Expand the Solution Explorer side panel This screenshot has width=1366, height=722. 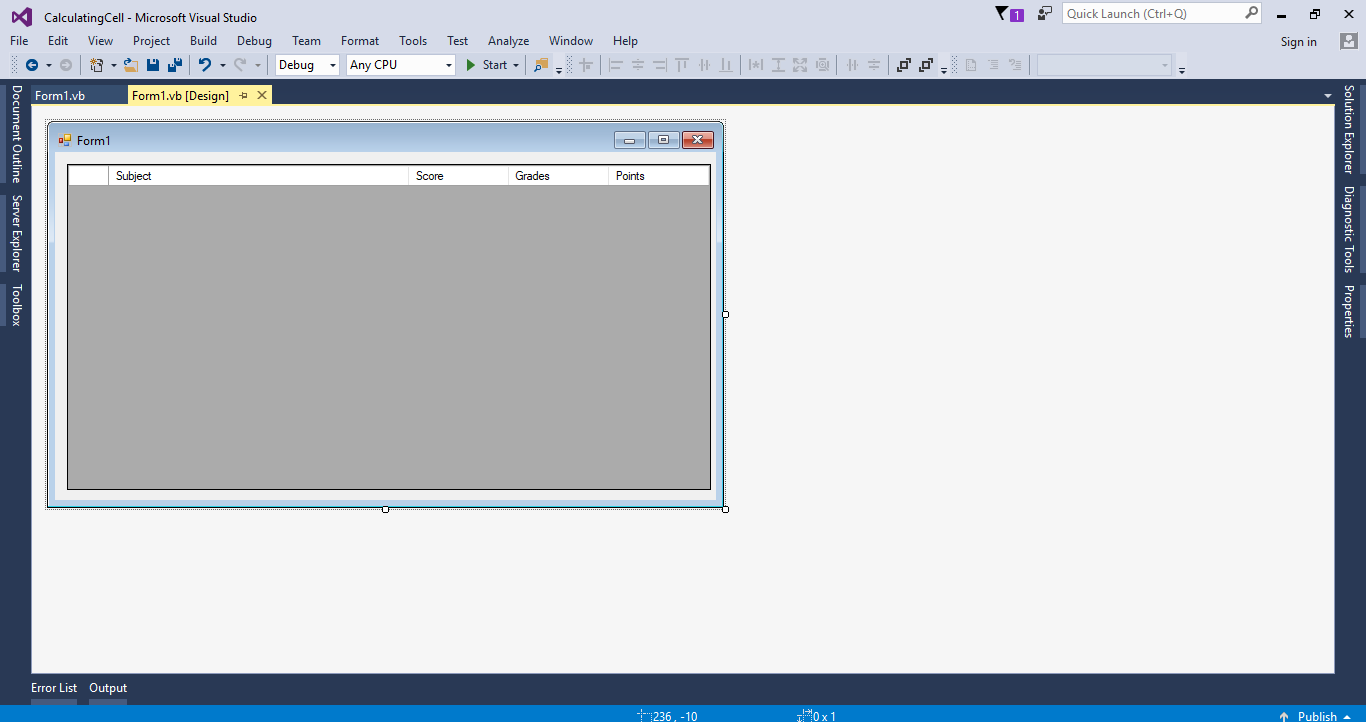(1349, 129)
